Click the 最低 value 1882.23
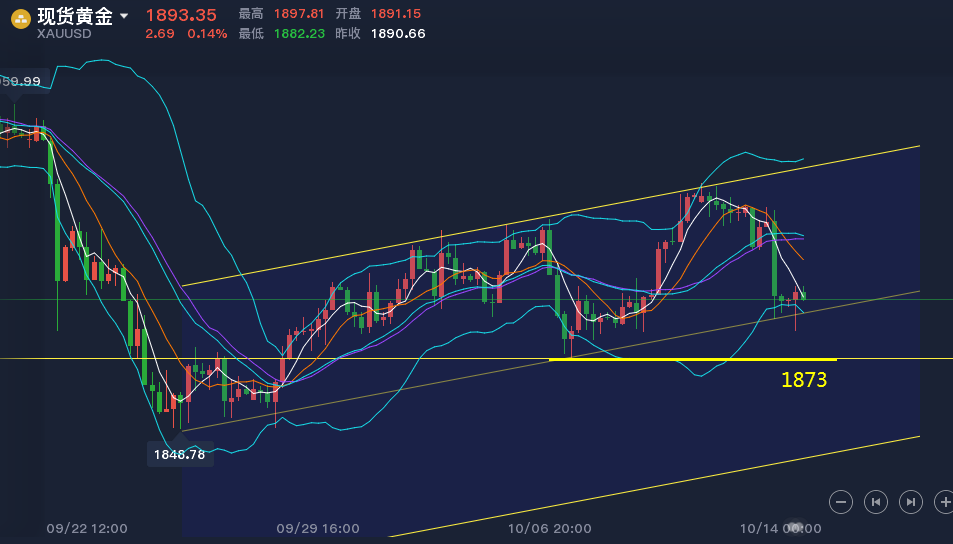Viewport: 953px width, 544px height. pos(299,34)
